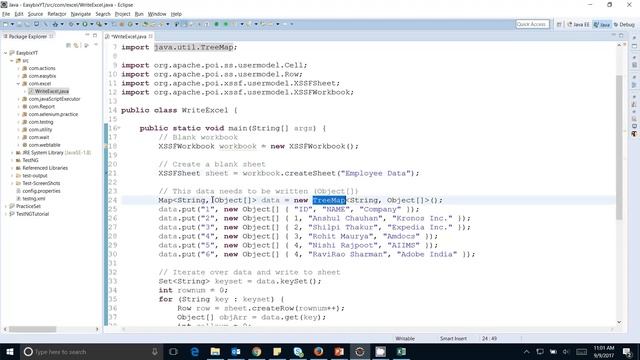Open the Navigate menu
This screenshot has width=640, height=360.
tap(81, 14)
